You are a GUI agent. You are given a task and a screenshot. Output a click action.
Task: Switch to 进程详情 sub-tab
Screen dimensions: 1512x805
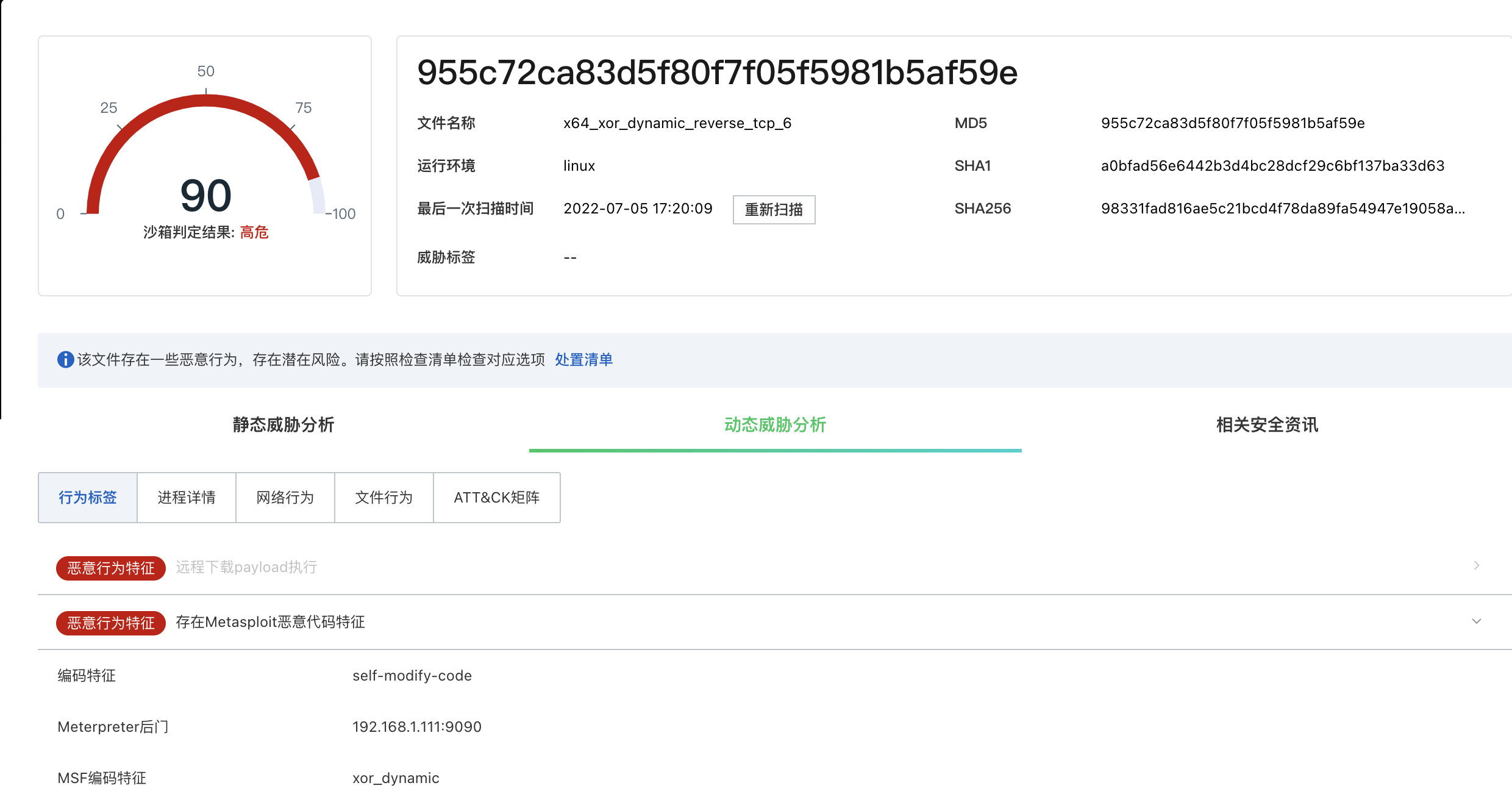coord(187,498)
